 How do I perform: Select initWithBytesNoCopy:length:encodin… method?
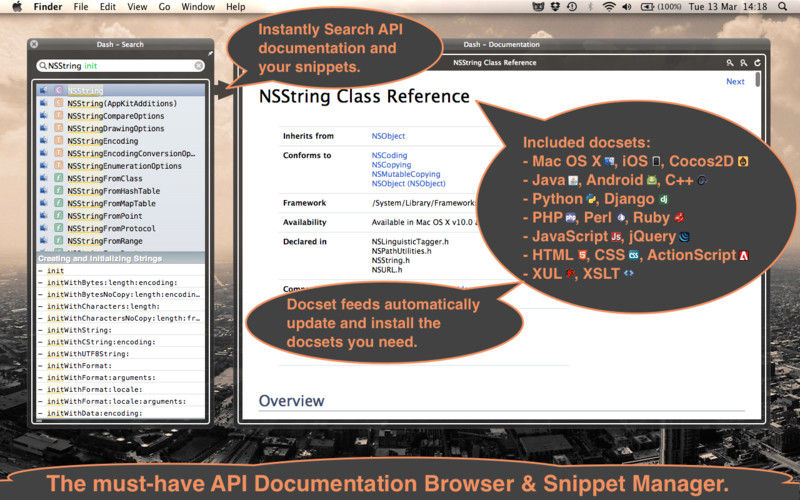121,294
